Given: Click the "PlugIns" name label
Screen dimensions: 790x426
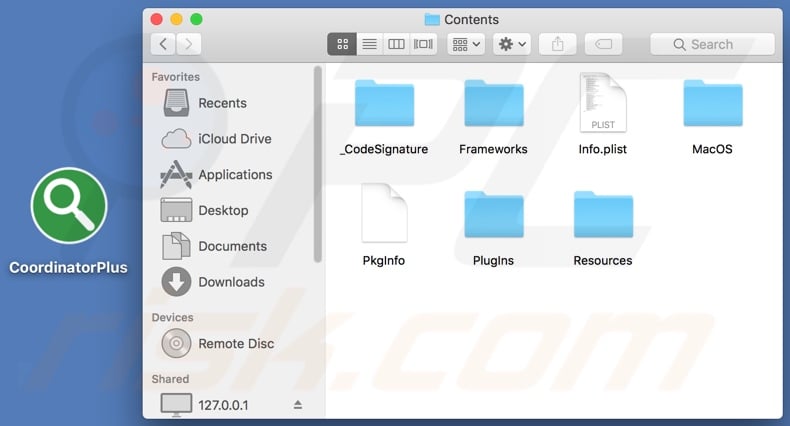Looking at the screenshot, I should point(493,260).
